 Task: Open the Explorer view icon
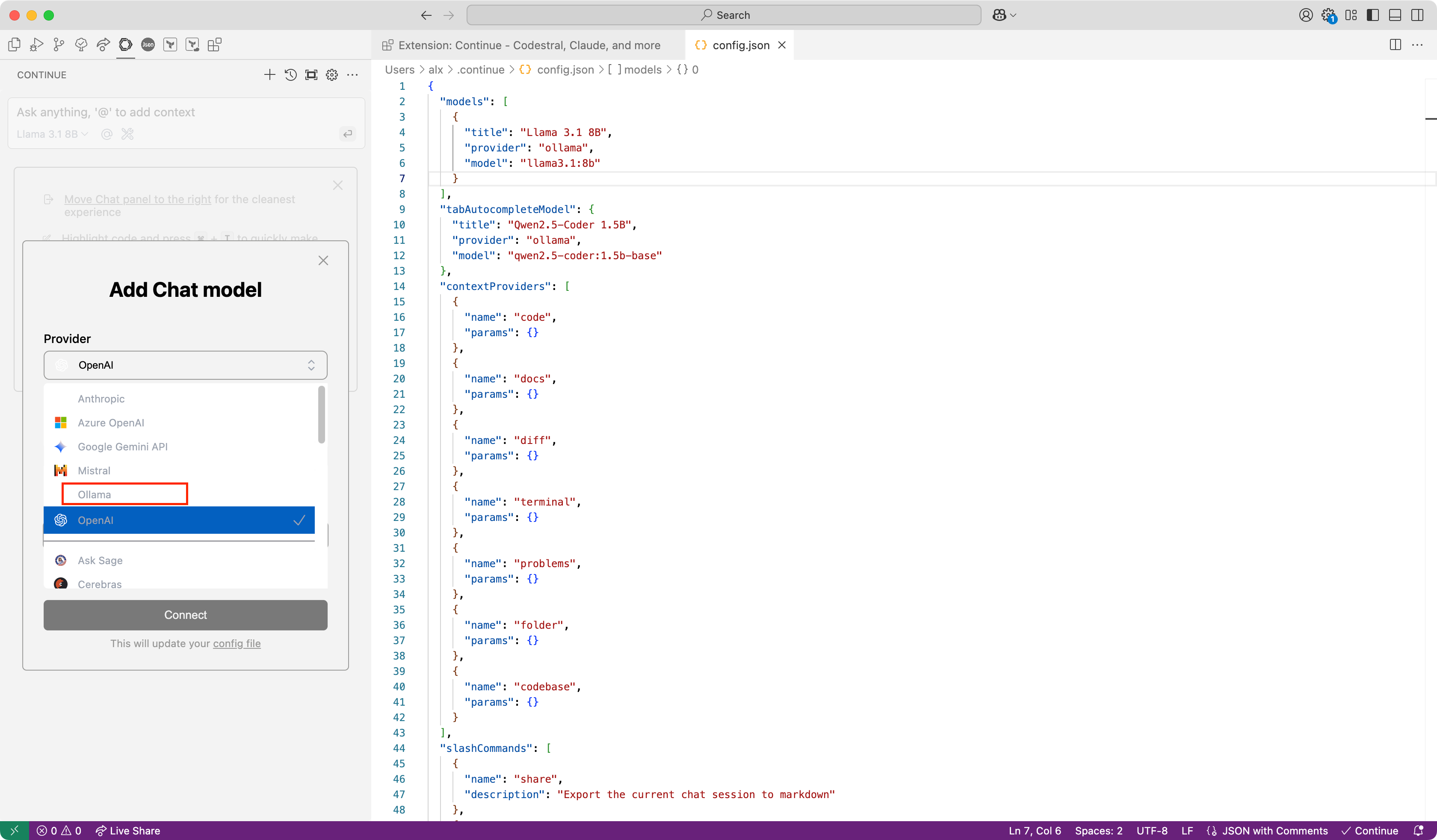pos(15,44)
